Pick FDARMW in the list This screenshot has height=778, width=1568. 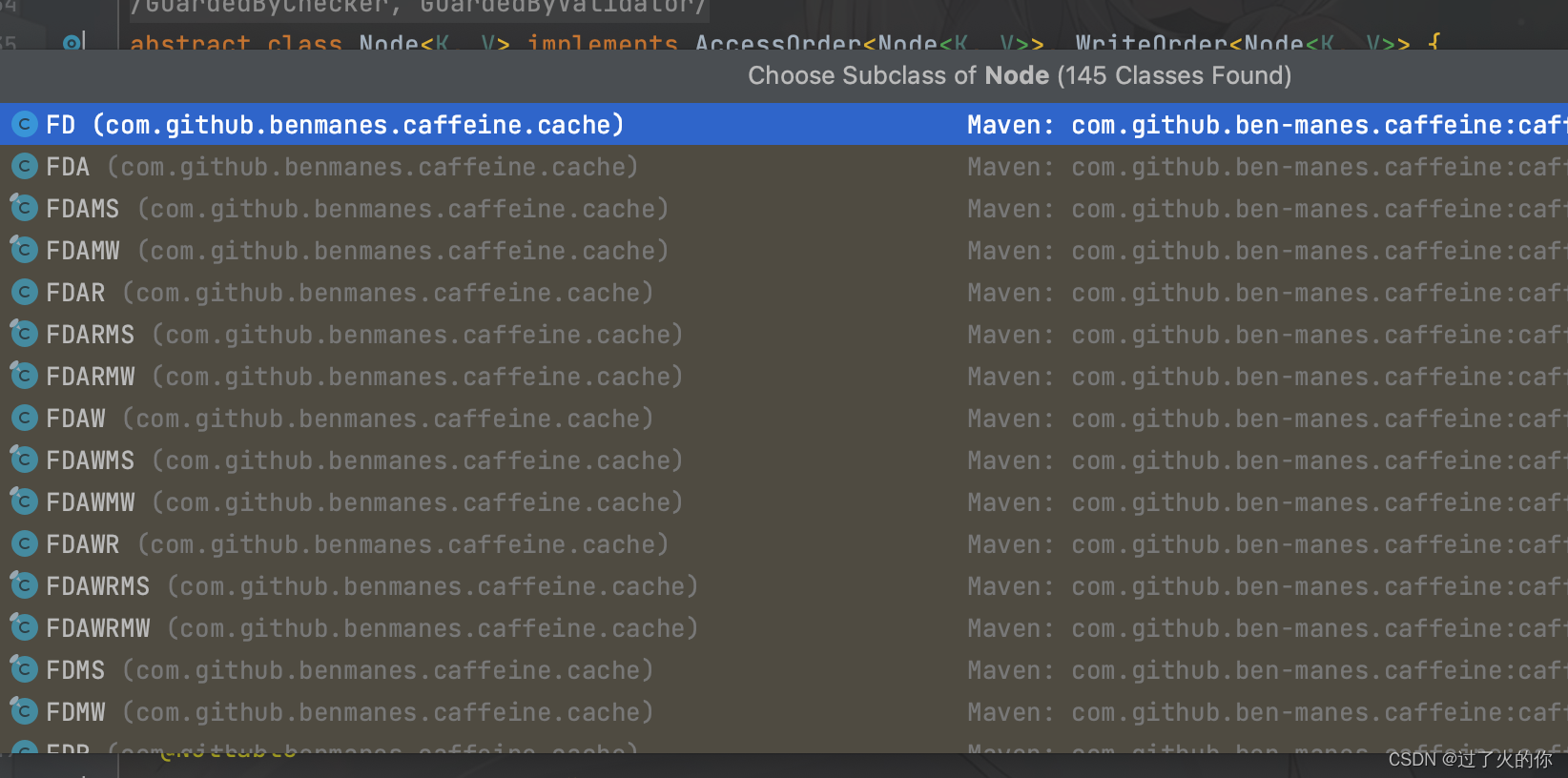click(784, 376)
